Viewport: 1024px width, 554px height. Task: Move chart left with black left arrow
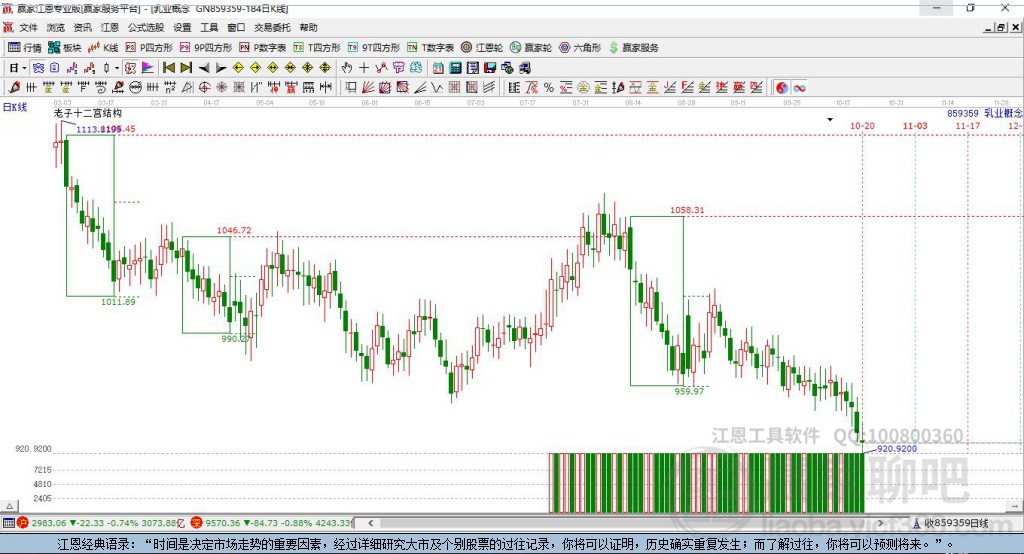pyautogui.click(x=204, y=68)
